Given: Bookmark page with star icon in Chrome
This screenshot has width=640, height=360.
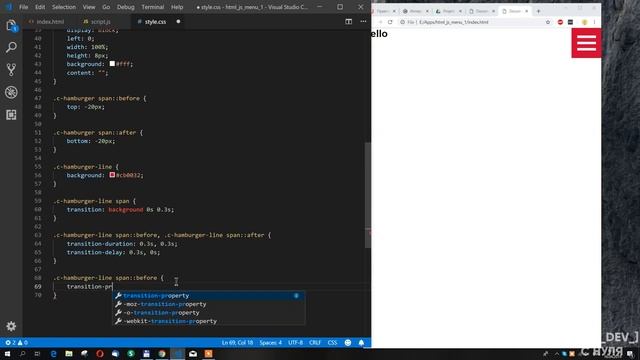Looking at the screenshot, I should point(548,22).
